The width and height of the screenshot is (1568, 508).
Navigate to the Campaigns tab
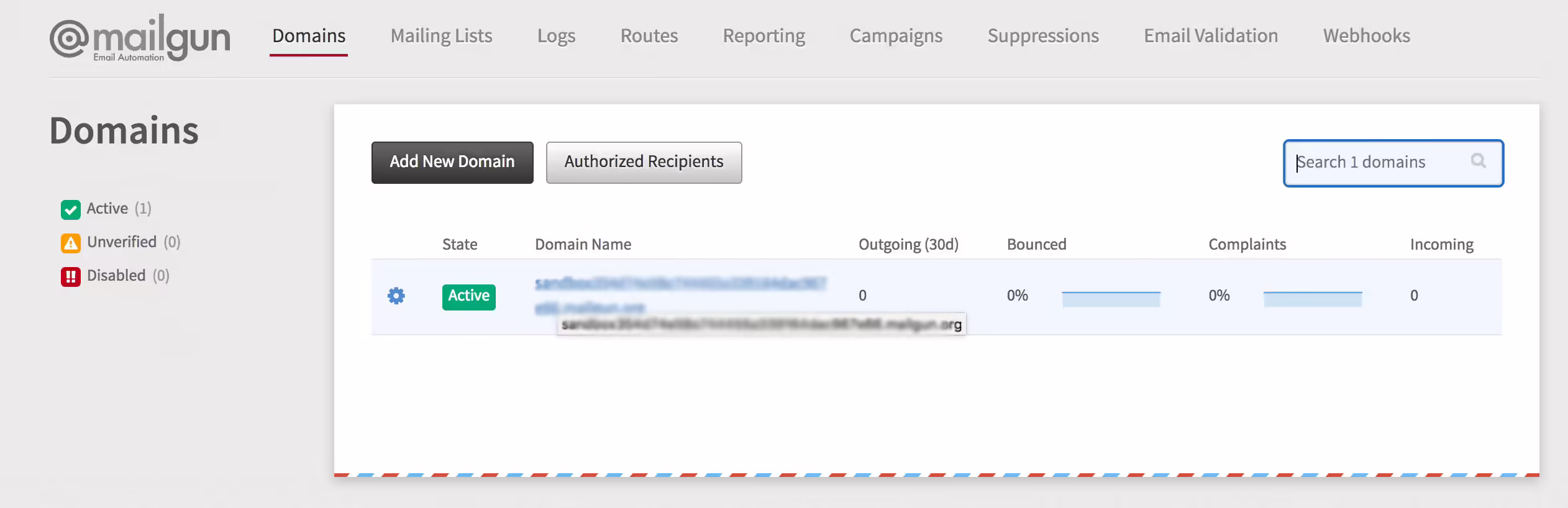pos(896,36)
